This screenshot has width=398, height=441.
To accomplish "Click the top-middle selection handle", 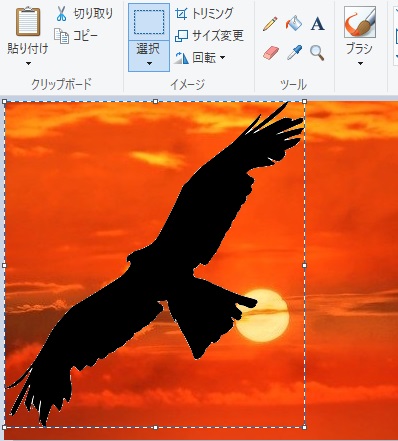I will (x=155, y=101).
